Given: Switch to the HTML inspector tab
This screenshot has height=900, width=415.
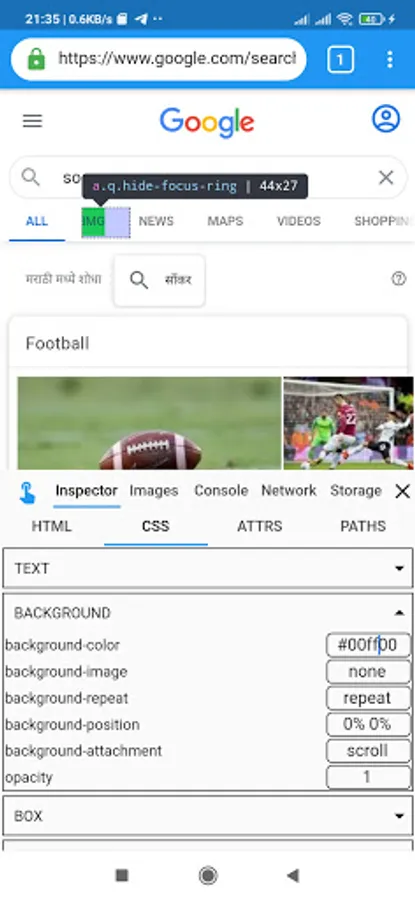Looking at the screenshot, I should tap(52, 526).
